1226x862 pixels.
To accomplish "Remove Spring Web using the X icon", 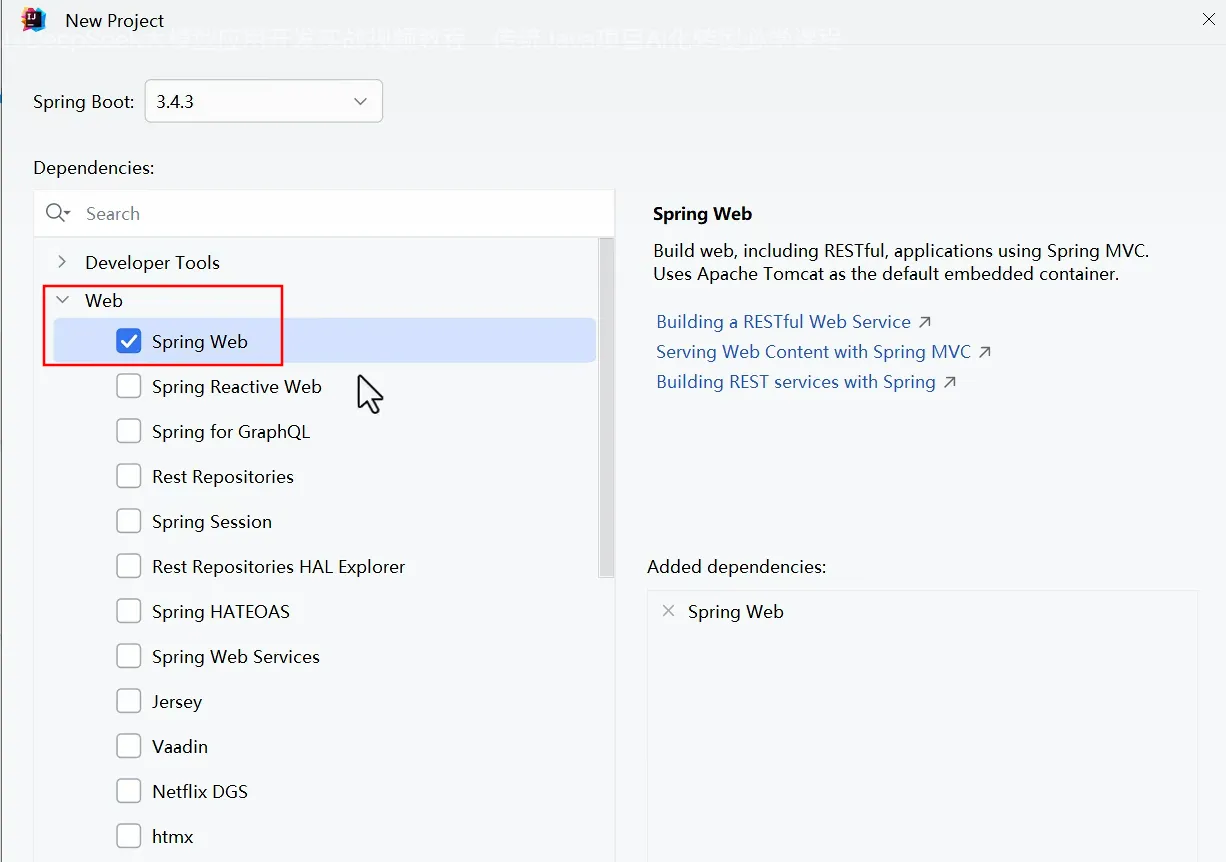I will 668,611.
